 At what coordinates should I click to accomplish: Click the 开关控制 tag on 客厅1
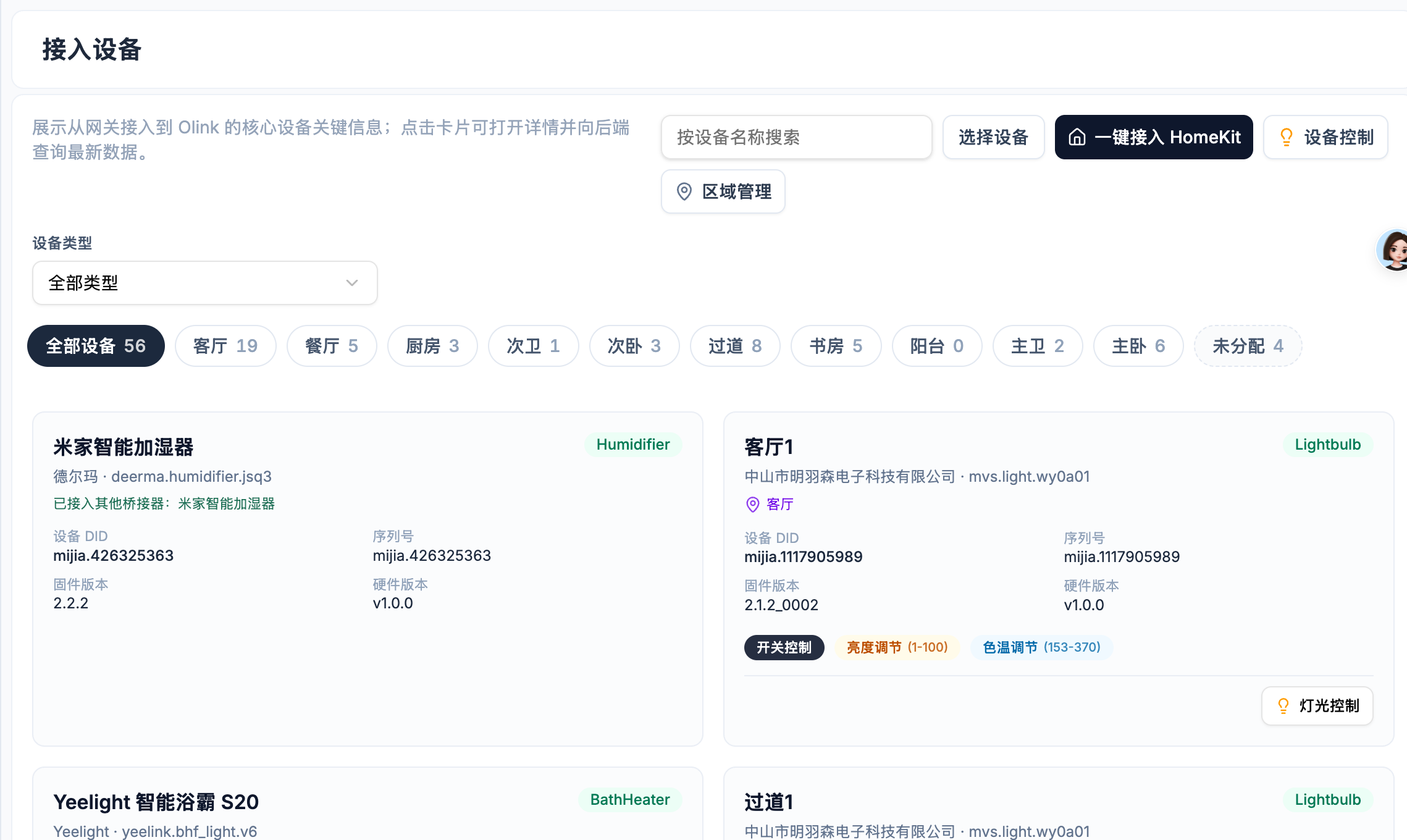[784, 647]
